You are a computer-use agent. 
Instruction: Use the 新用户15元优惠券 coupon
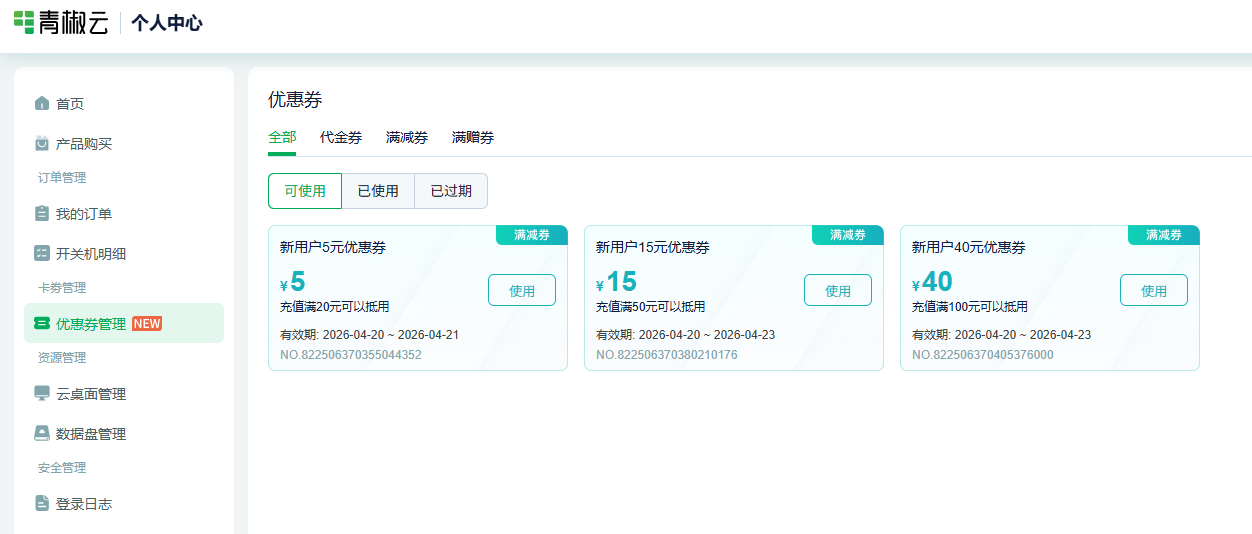click(x=838, y=291)
